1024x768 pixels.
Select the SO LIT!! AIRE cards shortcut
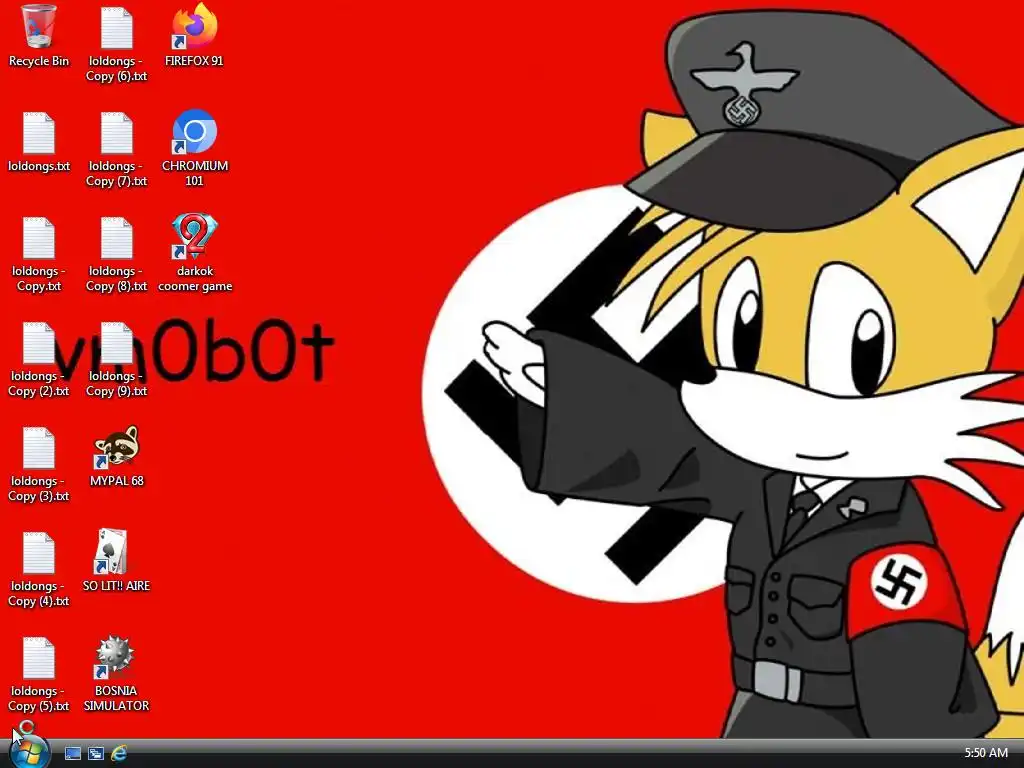116,561
